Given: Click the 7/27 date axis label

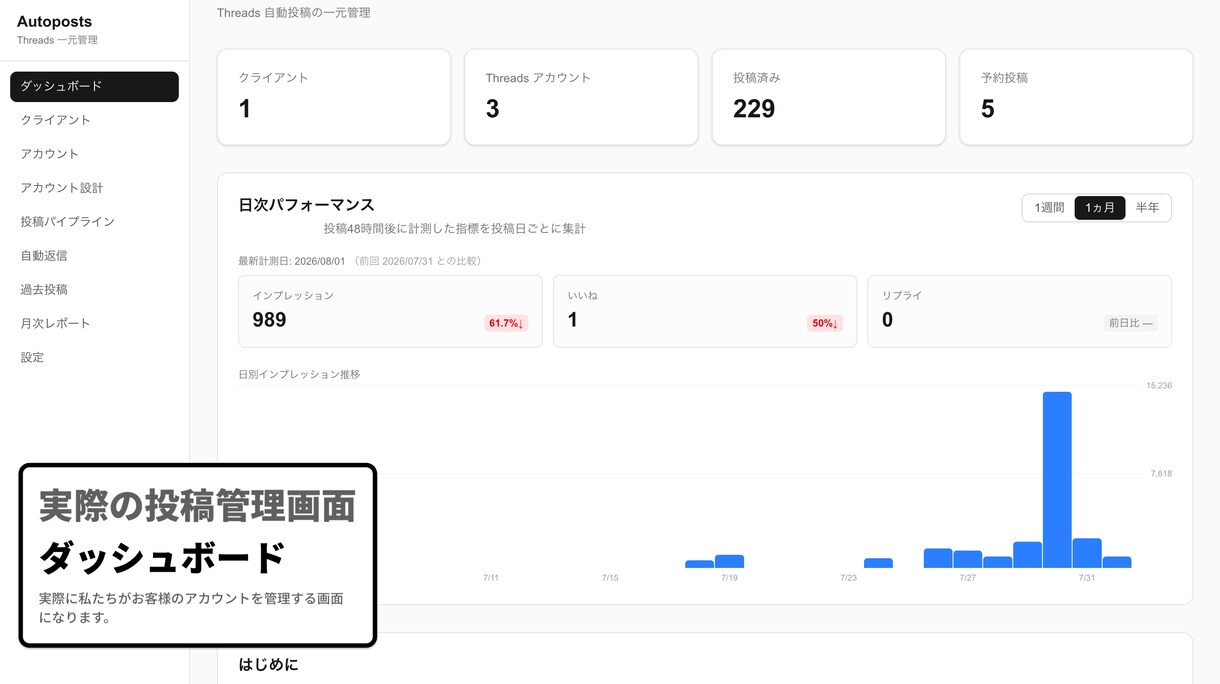Looking at the screenshot, I should (967, 578).
